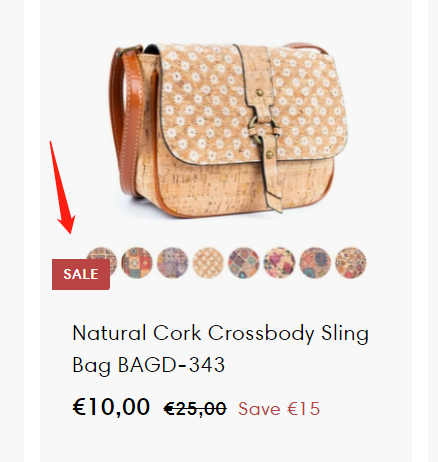Viewport: 438px width, 462px height.
Task: Pick the last small multicolor flower swatch
Action: [x=351, y=263]
